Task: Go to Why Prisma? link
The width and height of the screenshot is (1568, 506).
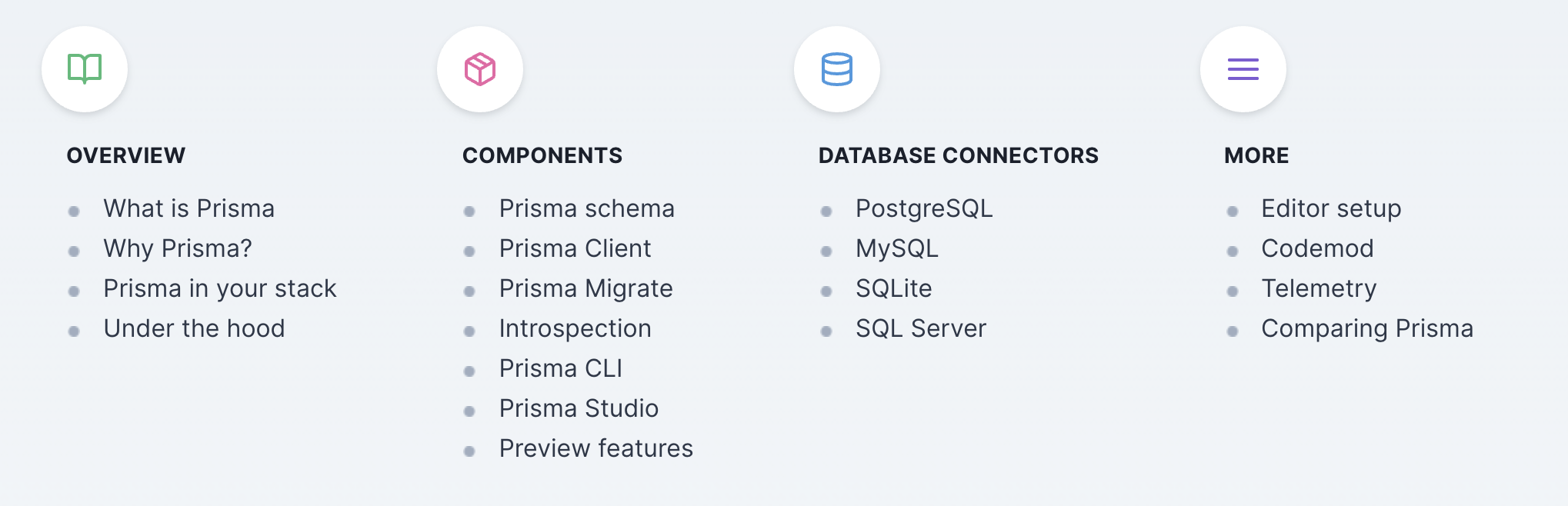Action: click(178, 248)
